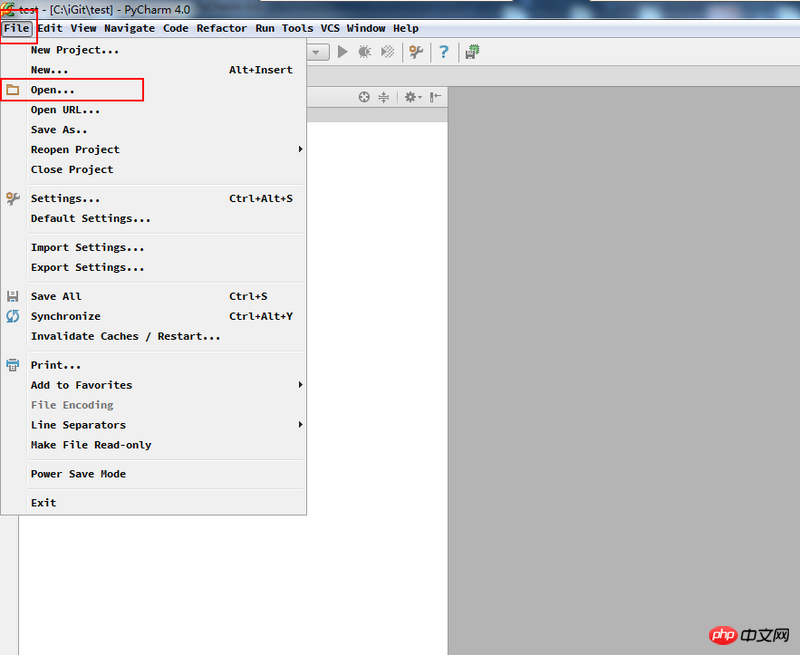Click the Run (play) toolbar icon
The image size is (800, 655).
342,52
